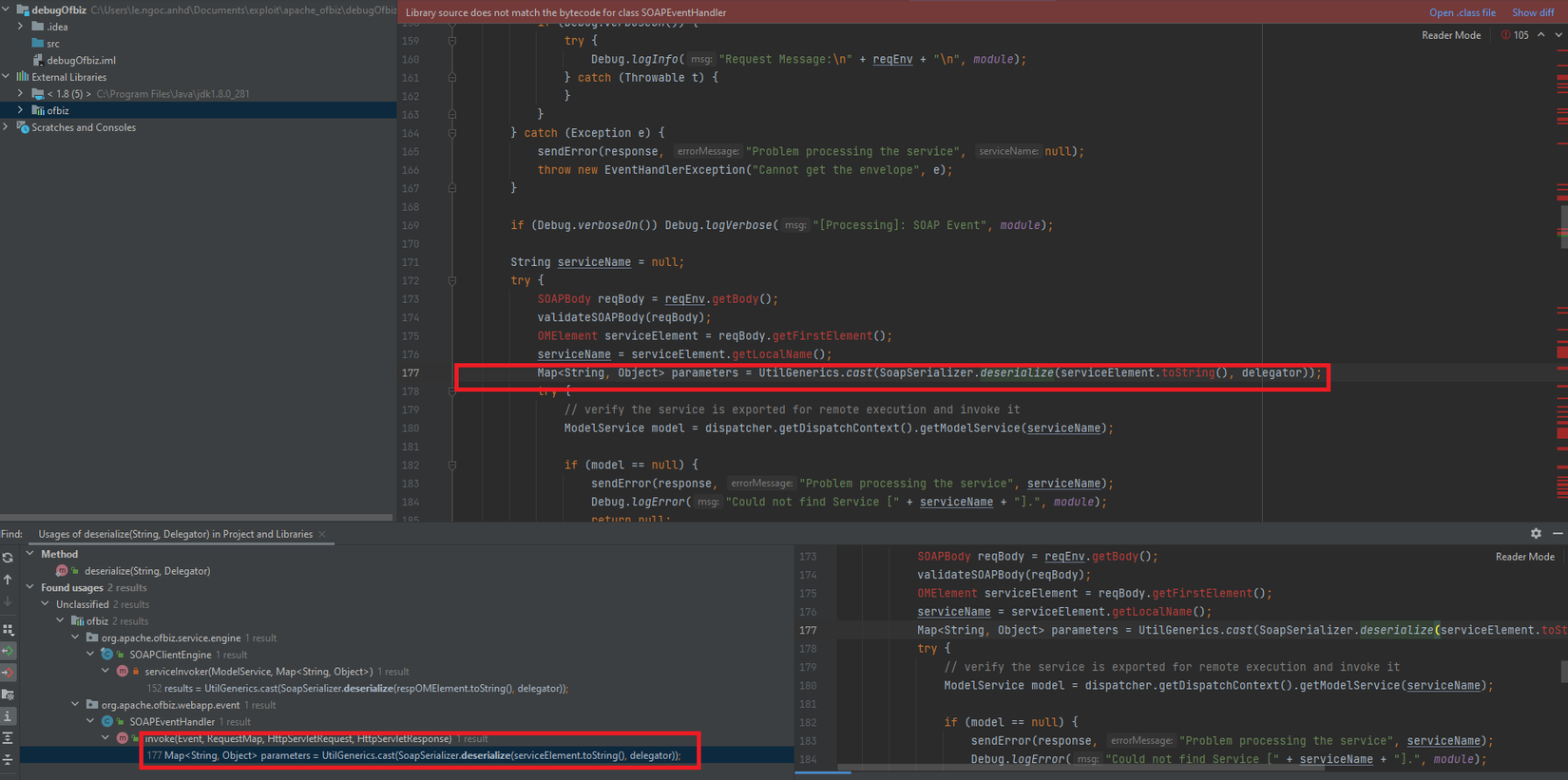Go to previous occurrence in Find panel

click(x=8, y=580)
